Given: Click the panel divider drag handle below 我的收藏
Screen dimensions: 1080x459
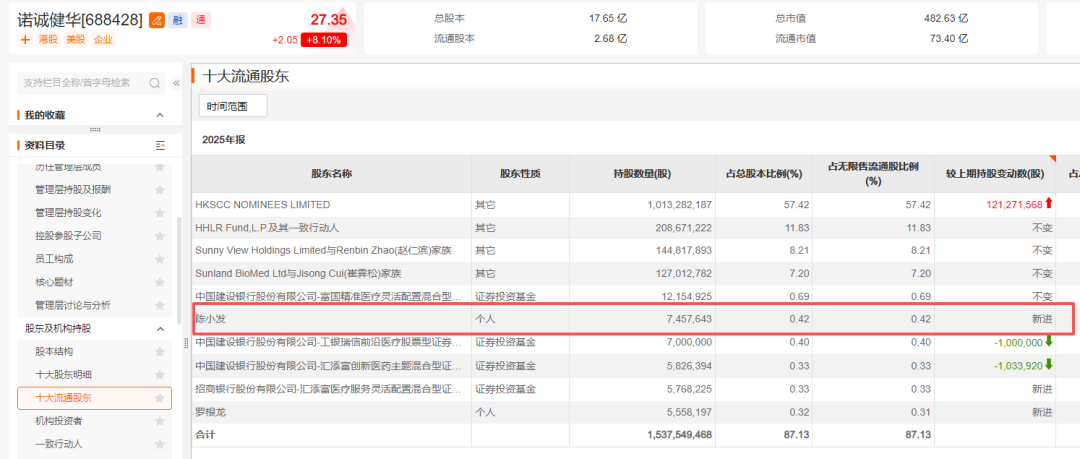Looking at the screenshot, I should click(x=95, y=129).
